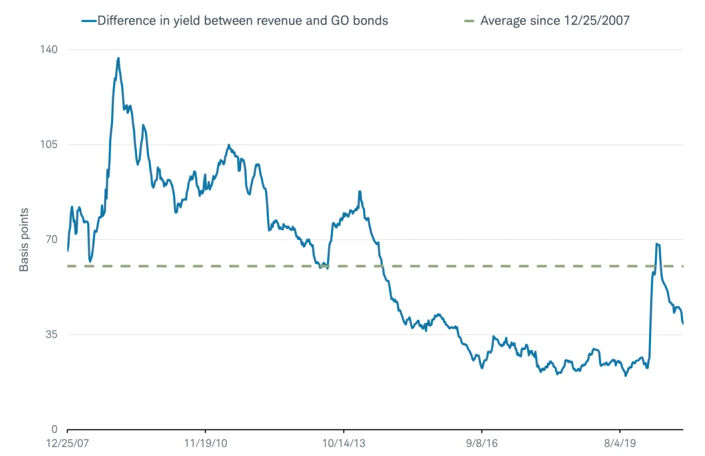Viewport: 705px width, 456px height.
Task: Click the right end of the dashed average line
Action: coord(682,266)
